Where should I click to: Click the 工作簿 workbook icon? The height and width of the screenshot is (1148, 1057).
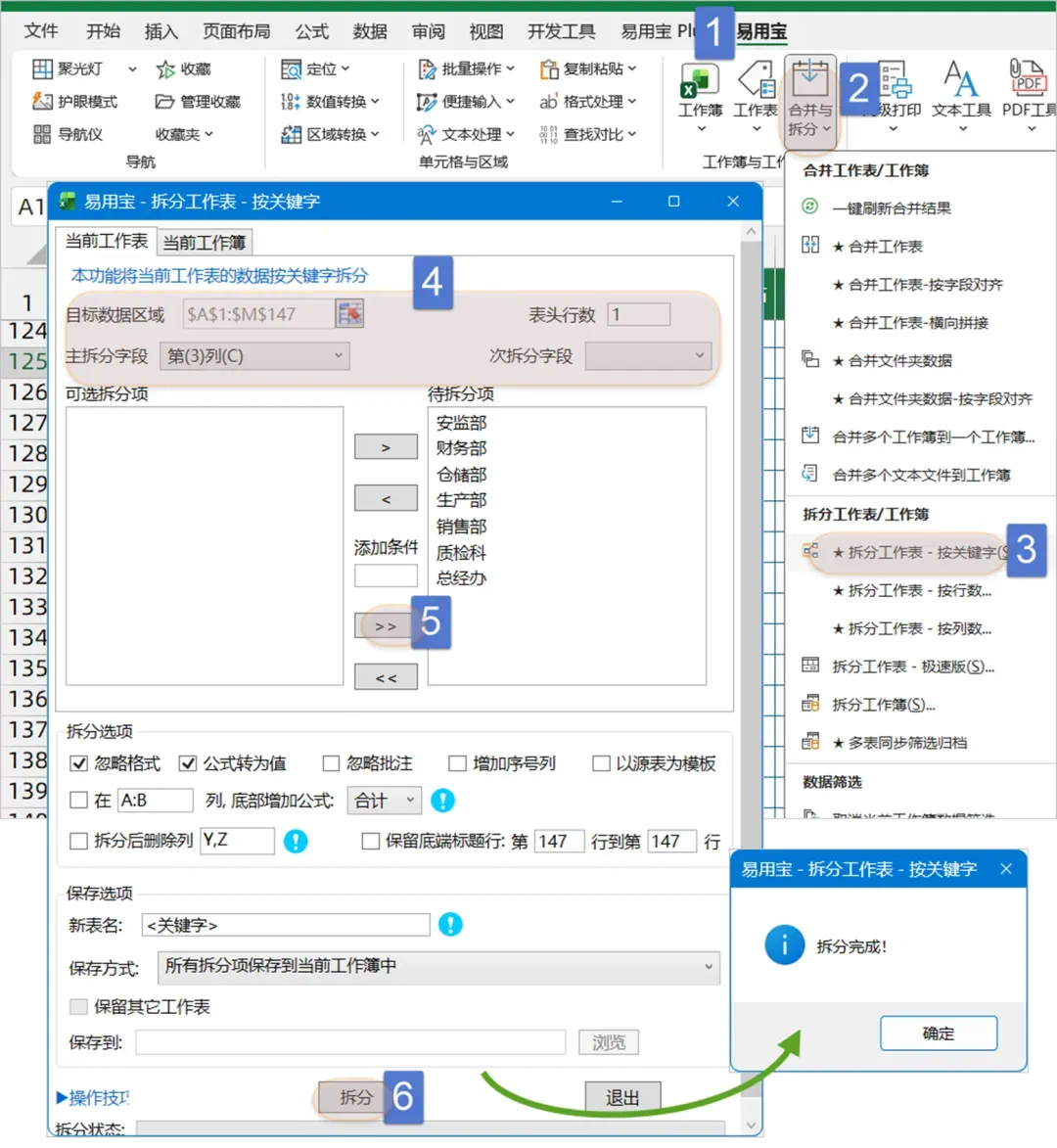pyautogui.click(x=700, y=80)
